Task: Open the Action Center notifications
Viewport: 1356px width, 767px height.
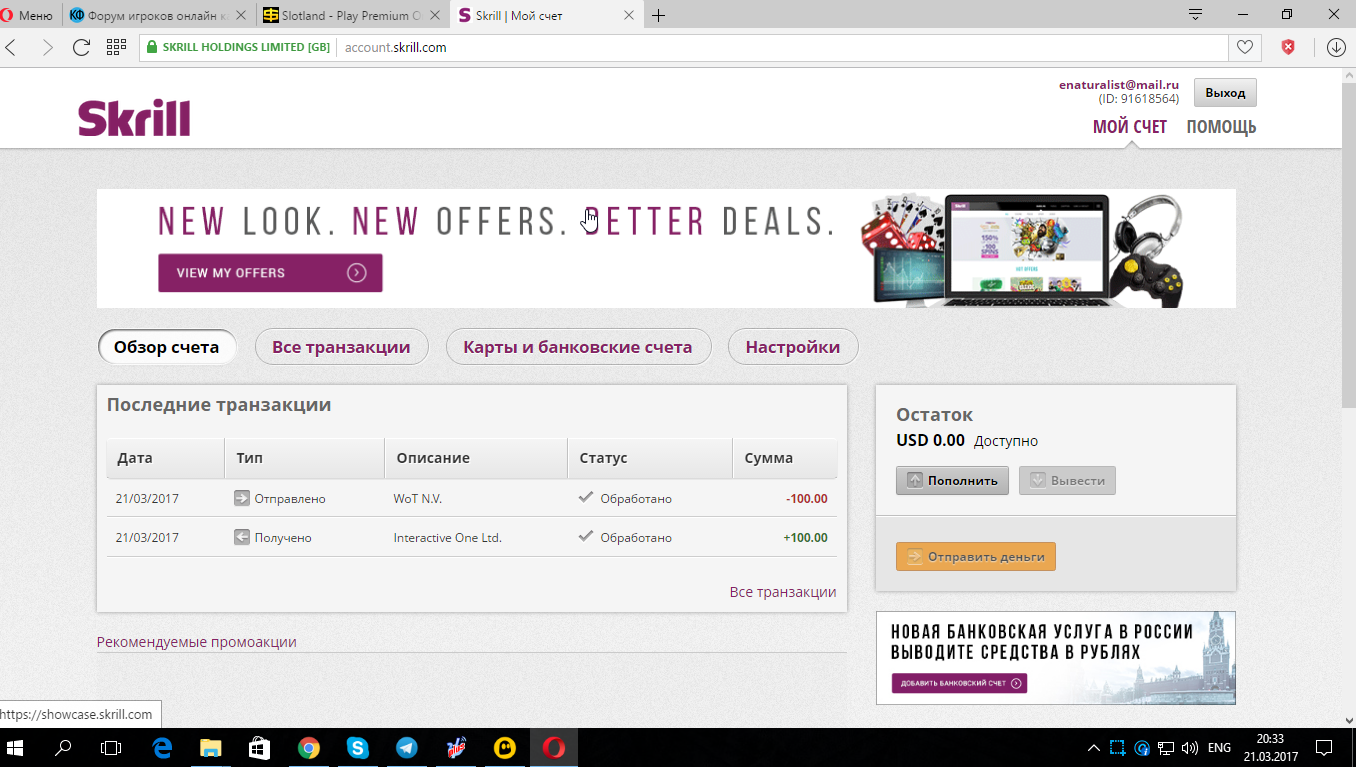Action: point(1324,748)
